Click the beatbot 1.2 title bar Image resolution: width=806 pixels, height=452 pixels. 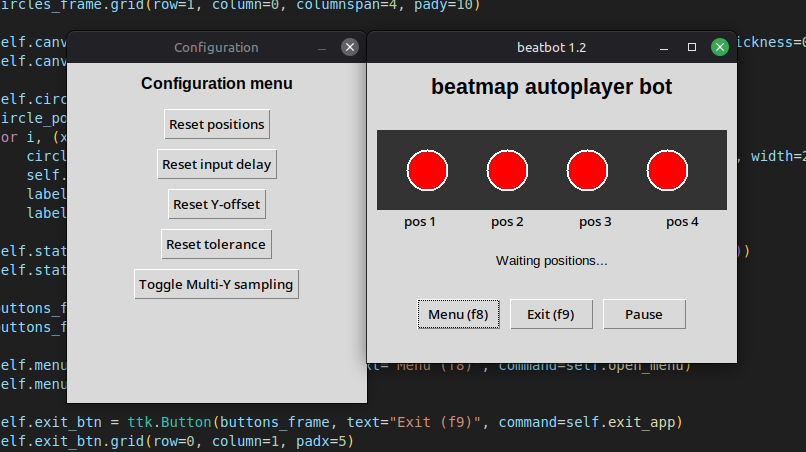pyautogui.click(x=551, y=47)
